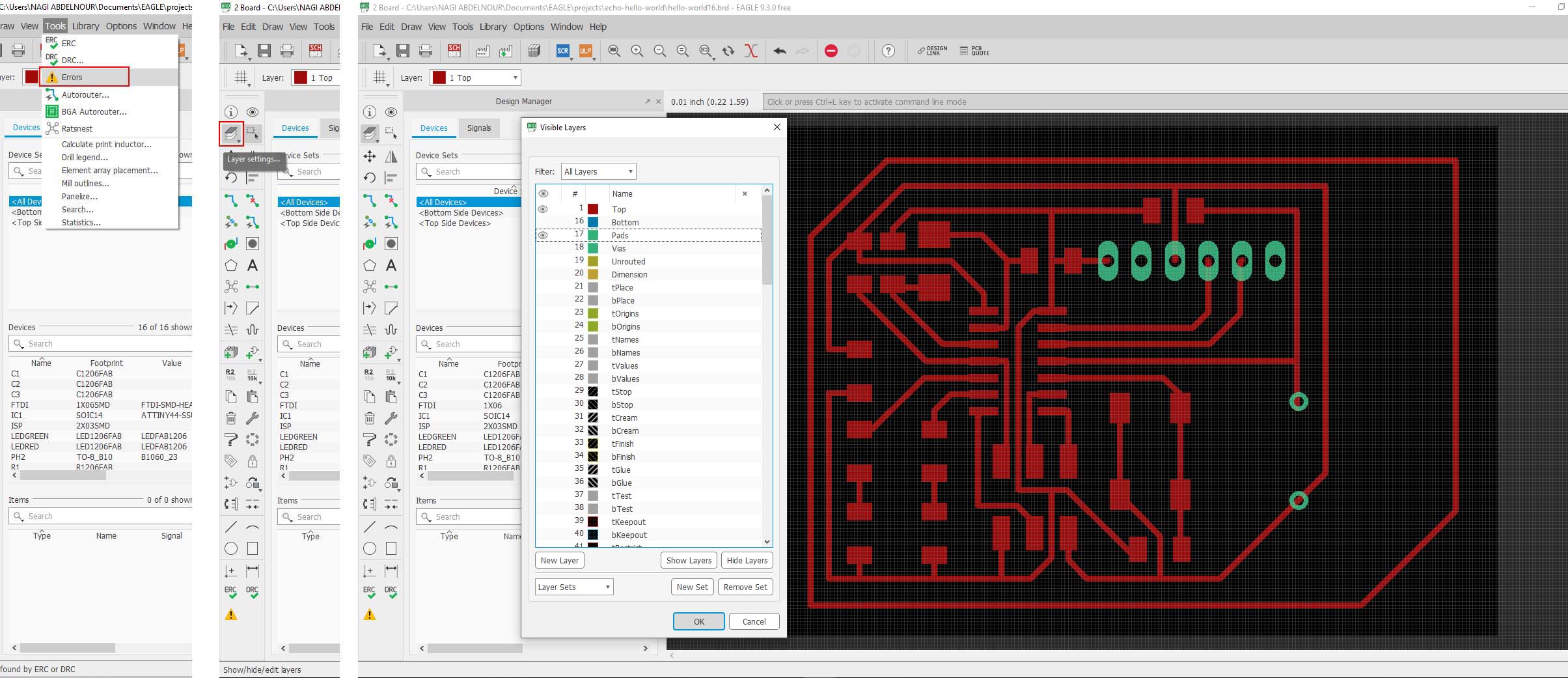The image size is (1568, 678).
Task: Open Help with the question mark icon
Action: [888, 51]
